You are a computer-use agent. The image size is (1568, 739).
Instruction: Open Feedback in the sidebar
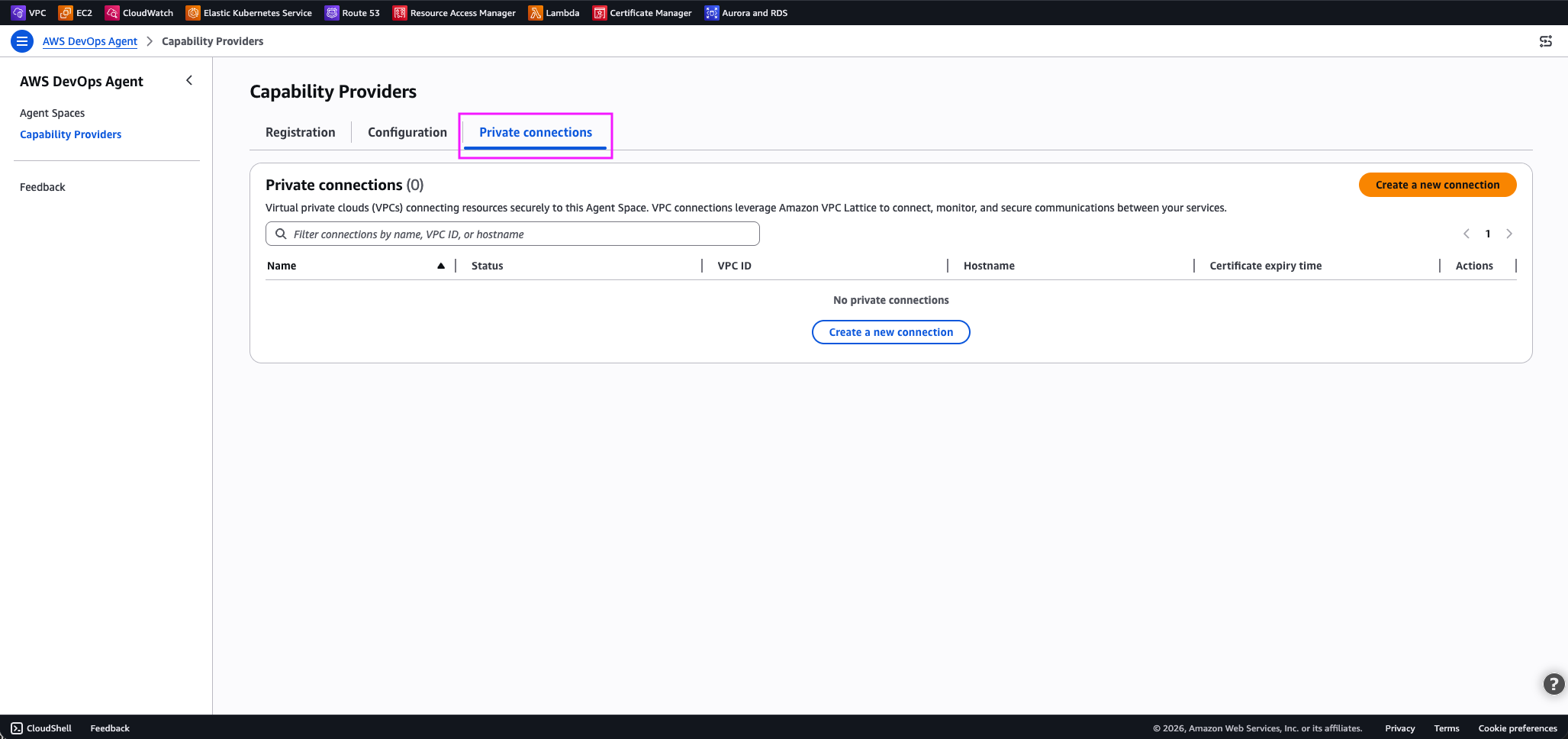tap(43, 187)
